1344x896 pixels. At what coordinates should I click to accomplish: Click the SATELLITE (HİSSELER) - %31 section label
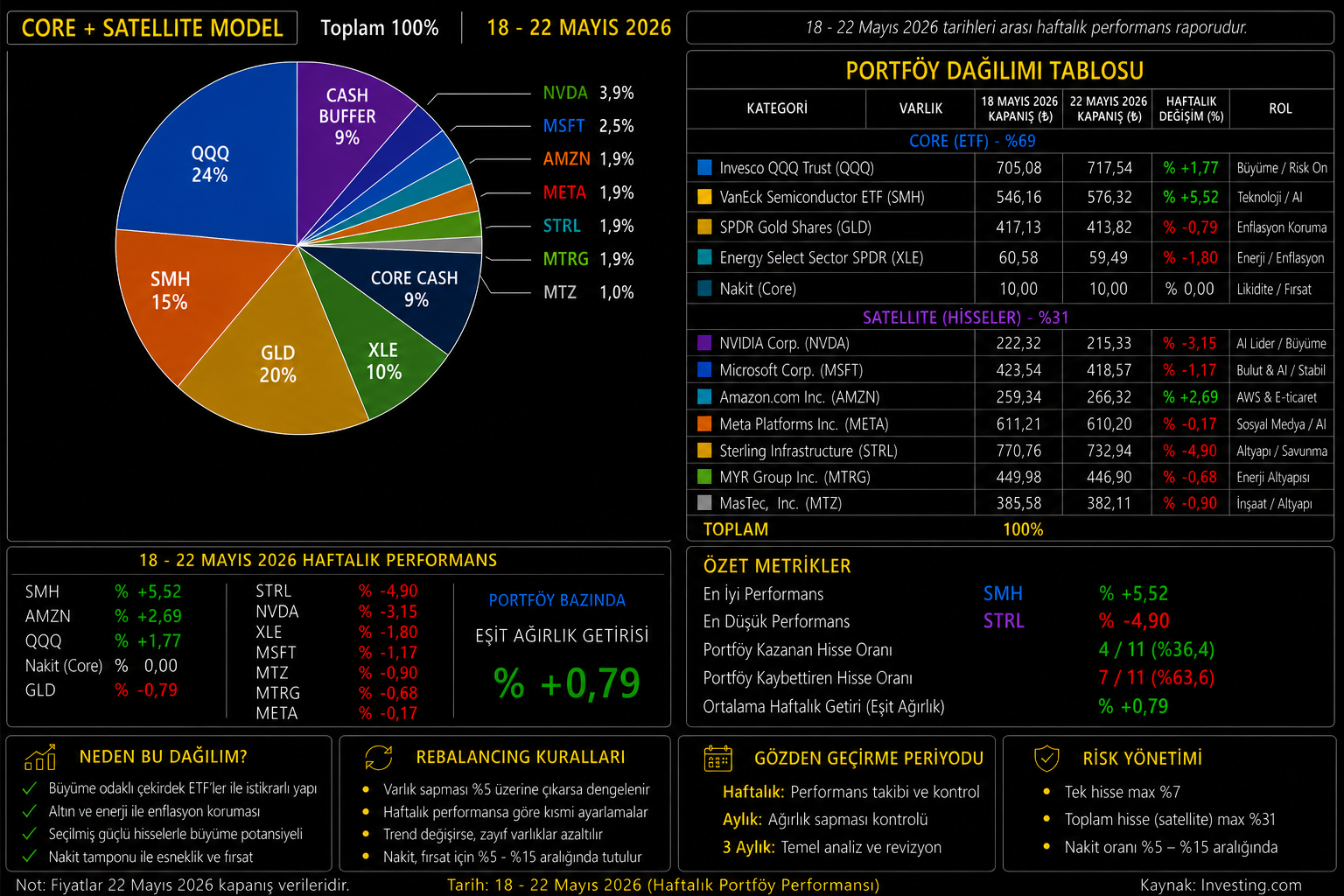point(966,318)
